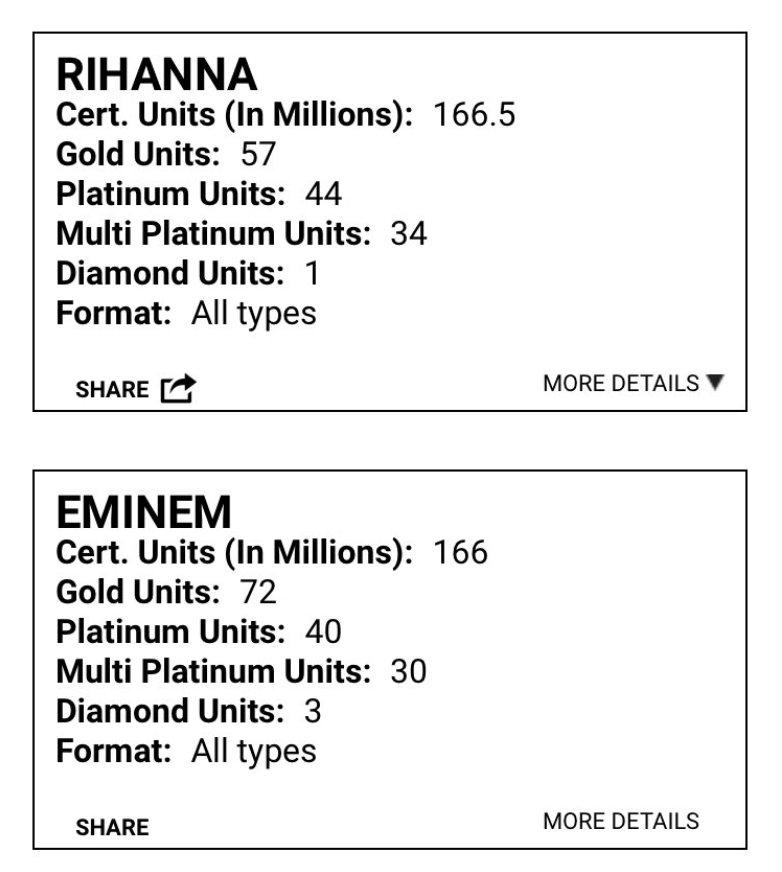782x872 pixels.
Task: Click Eminem's Format All types line
Action: [x=185, y=750]
